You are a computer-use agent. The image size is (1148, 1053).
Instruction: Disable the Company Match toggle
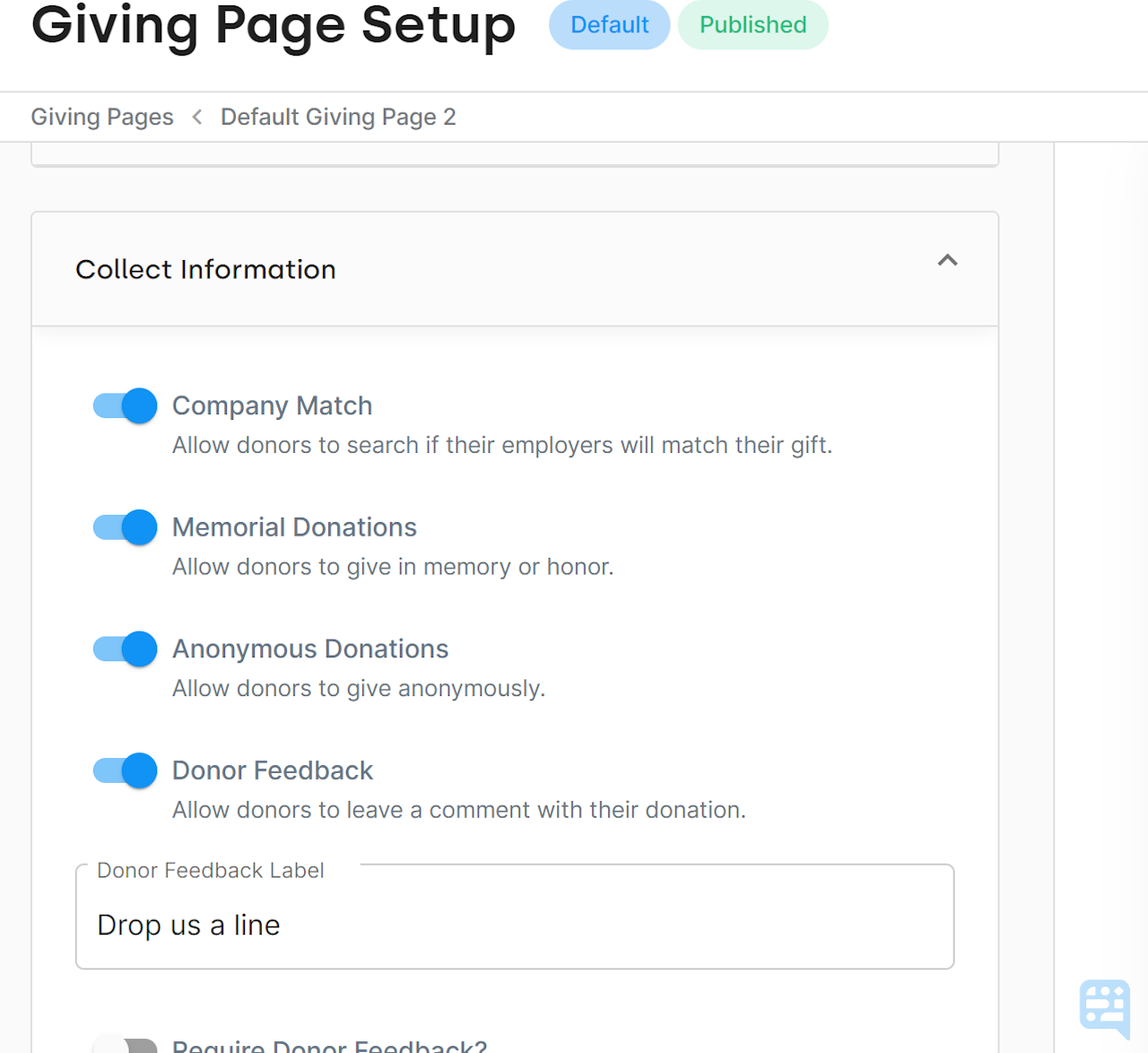coord(124,405)
